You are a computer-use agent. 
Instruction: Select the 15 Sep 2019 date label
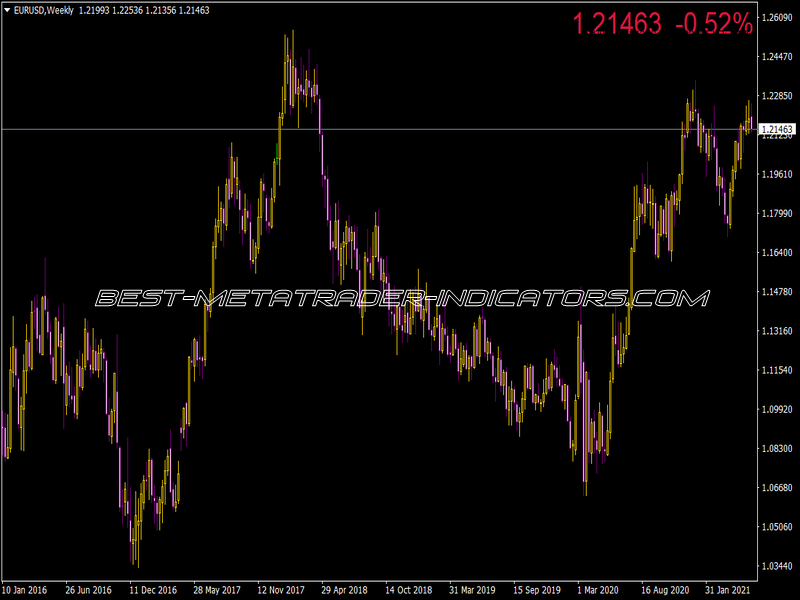point(537,590)
